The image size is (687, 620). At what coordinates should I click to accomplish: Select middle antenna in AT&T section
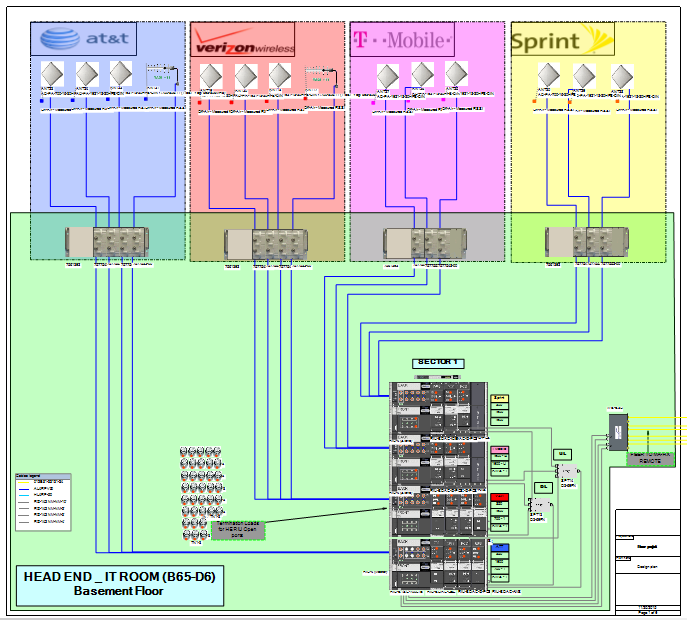point(87,74)
